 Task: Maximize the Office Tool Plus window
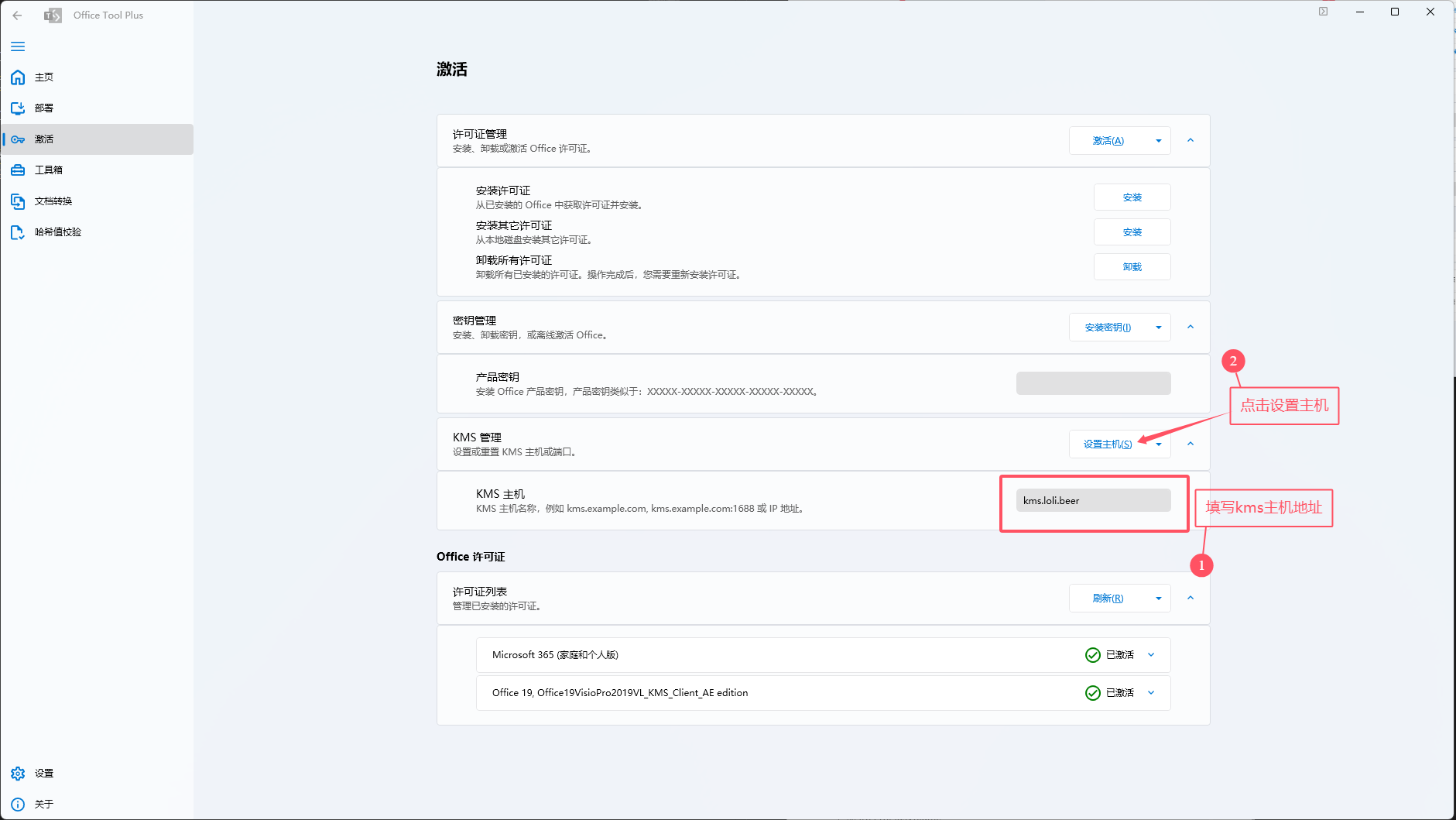pyautogui.click(x=1395, y=12)
